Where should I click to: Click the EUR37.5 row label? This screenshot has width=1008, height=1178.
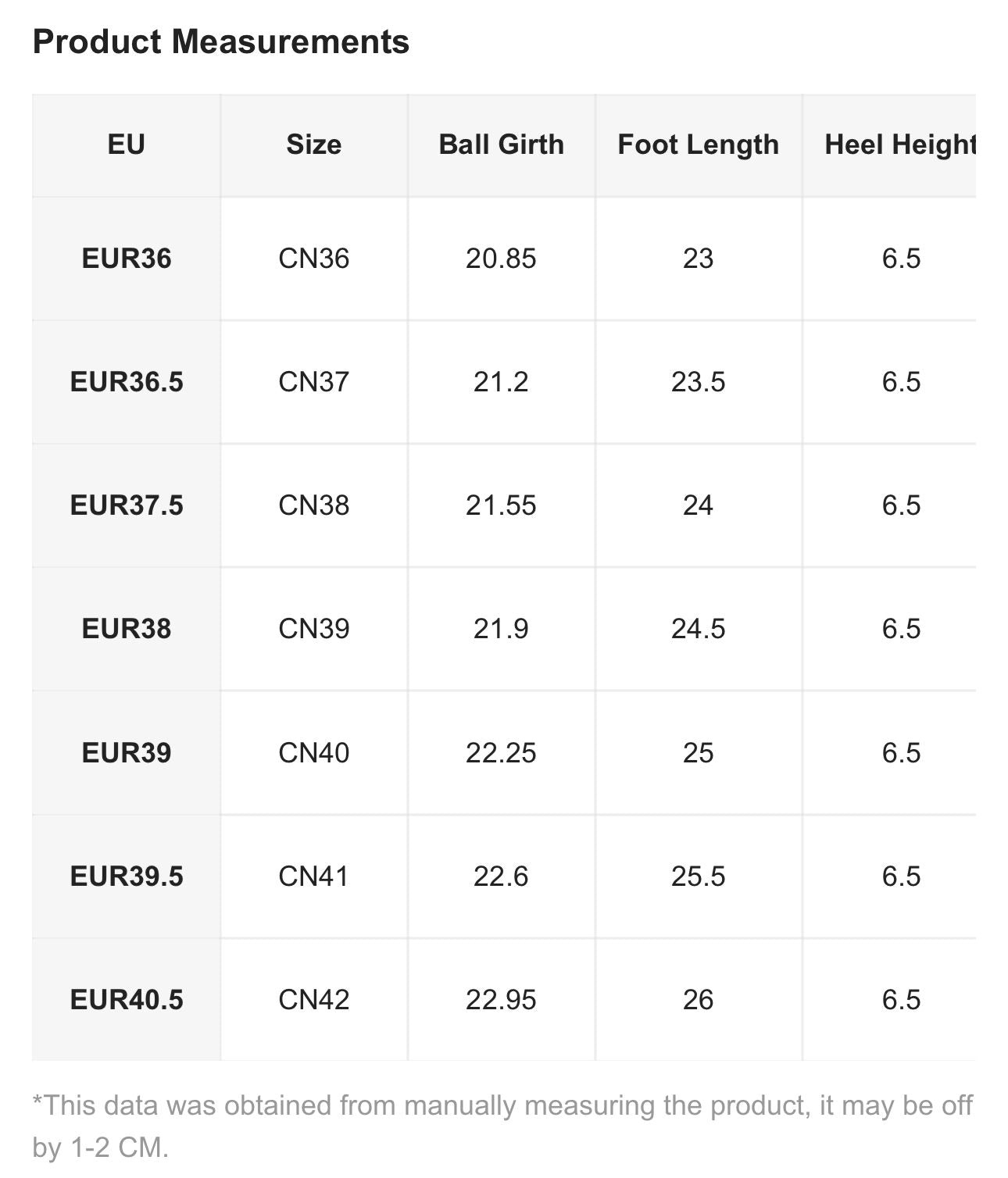click(x=126, y=505)
